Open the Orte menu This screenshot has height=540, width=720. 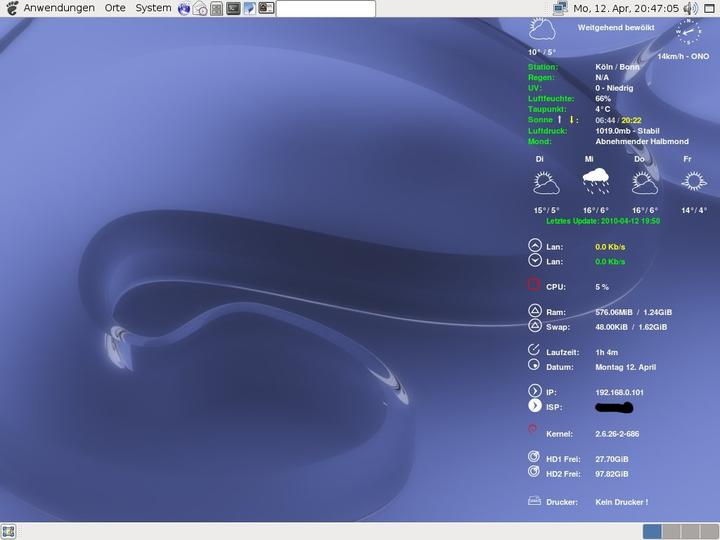click(x=115, y=8)
